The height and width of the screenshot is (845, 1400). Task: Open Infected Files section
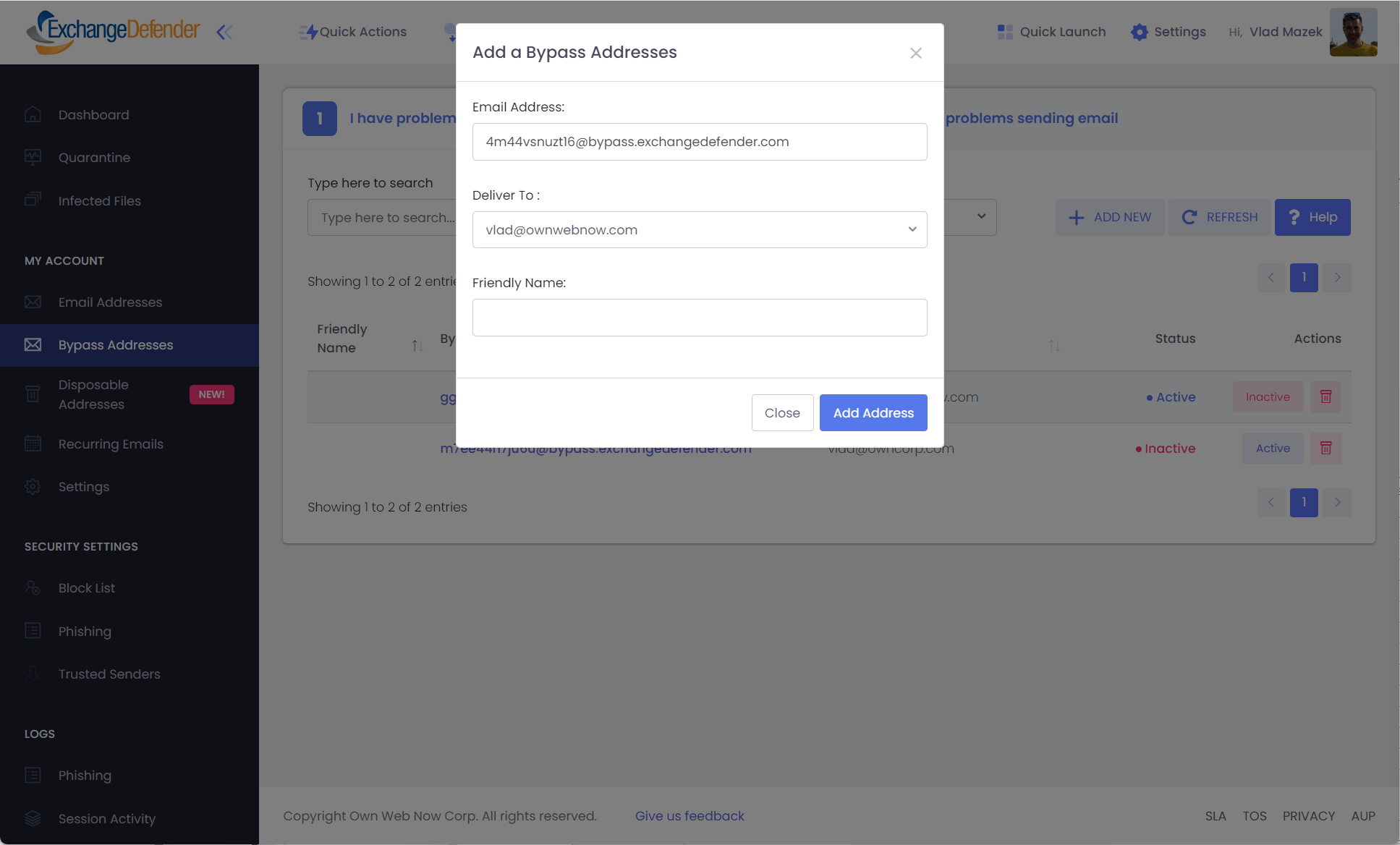(x=99, y=200)
